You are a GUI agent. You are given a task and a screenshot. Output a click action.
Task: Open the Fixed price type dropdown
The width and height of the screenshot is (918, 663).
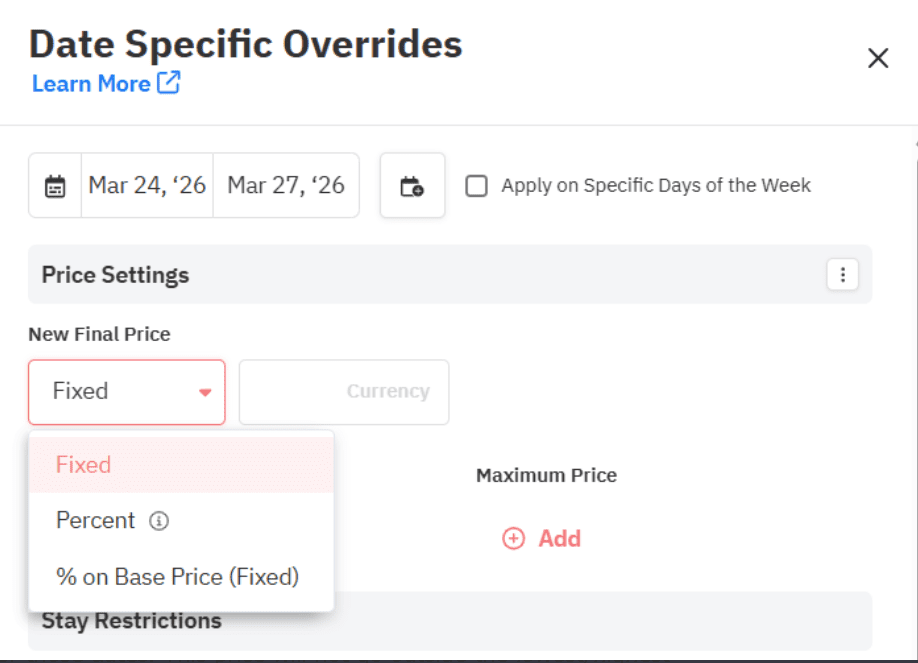[126, 391]
